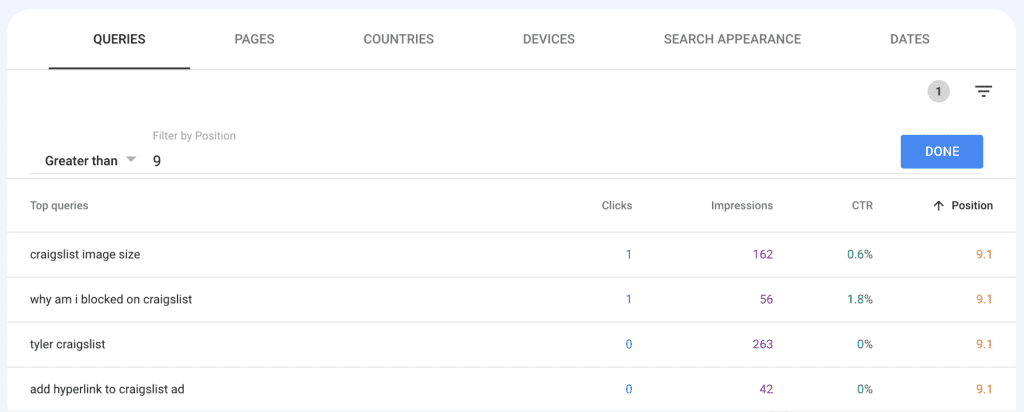Screen dimensions: 1024x412
Task: Switch to the Devices tab
Action: click(549, 39)
